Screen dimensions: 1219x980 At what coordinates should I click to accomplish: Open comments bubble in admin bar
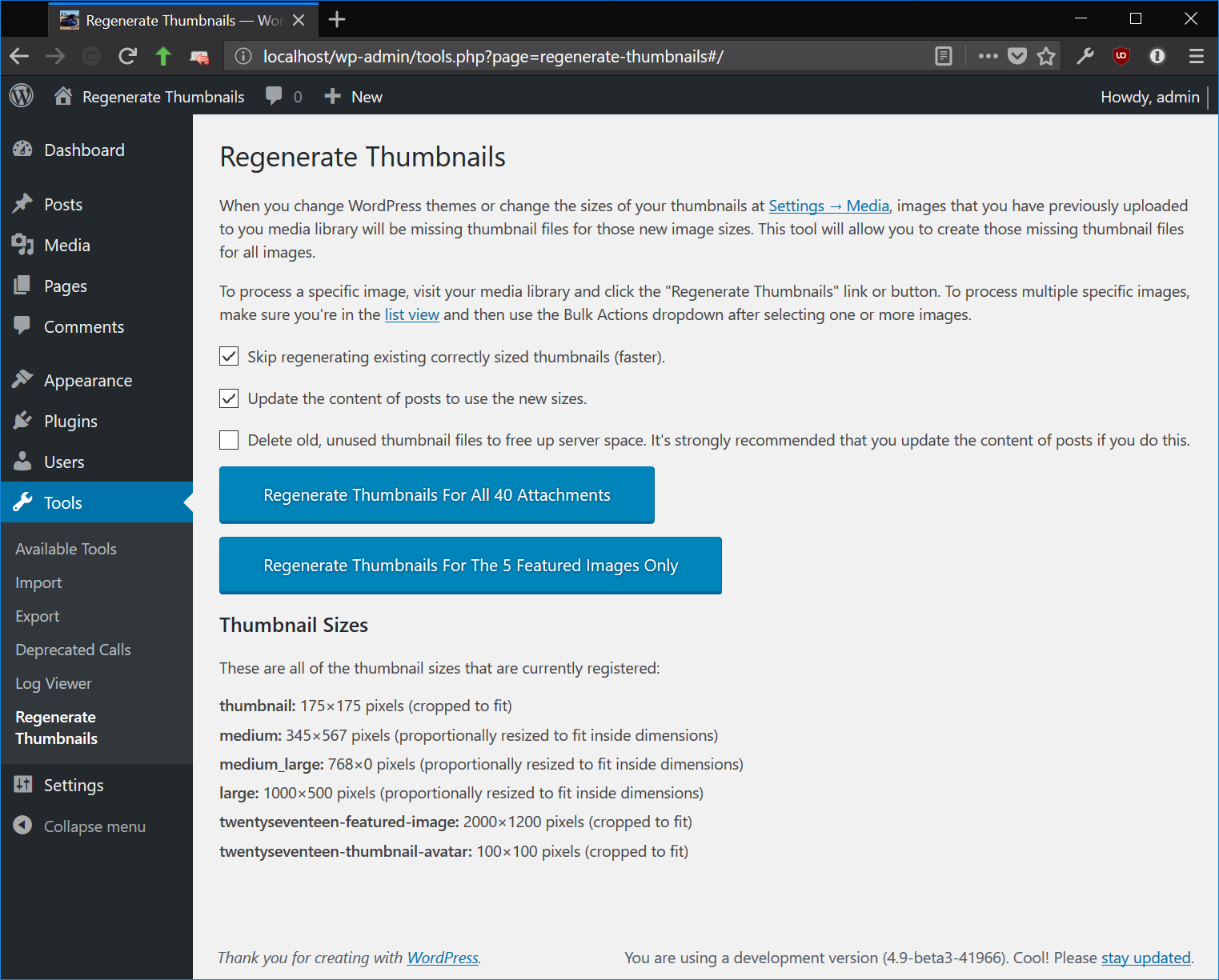coord(274,96)
